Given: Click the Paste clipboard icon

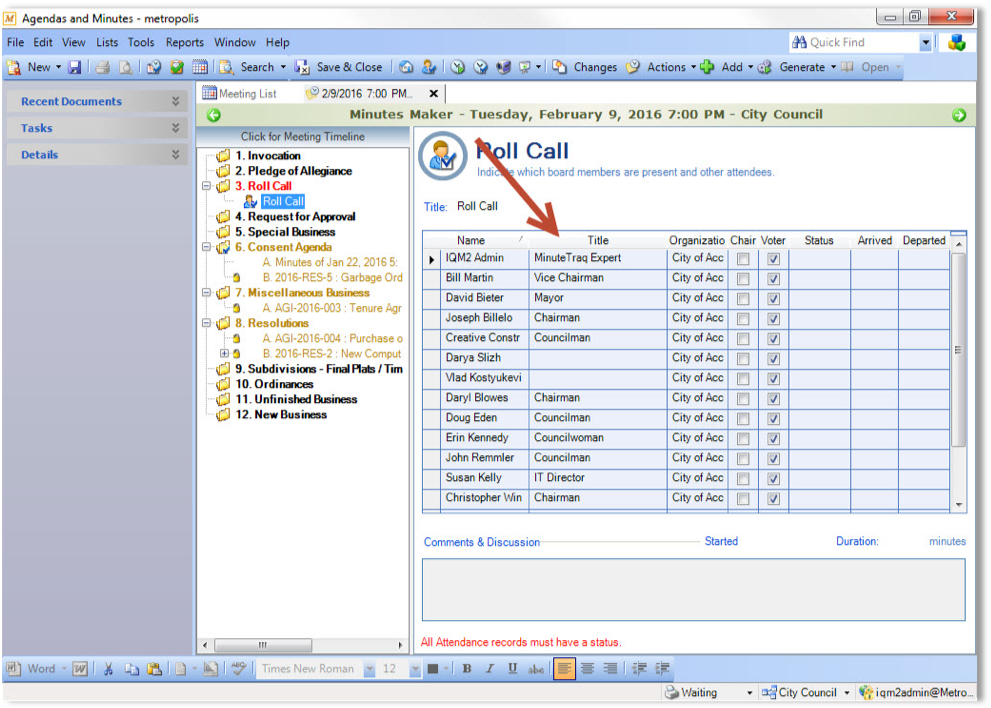Looking at the screenshot, I should pyautogui.click(x=154, y=669).
